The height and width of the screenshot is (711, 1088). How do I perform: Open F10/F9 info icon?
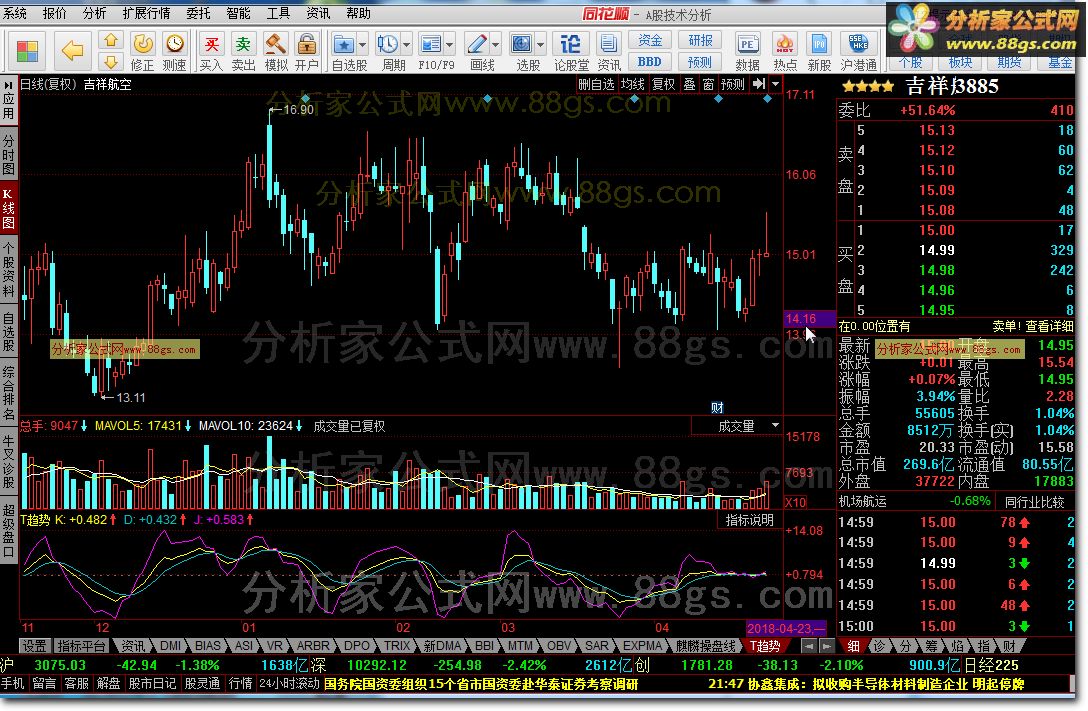(431, 45)
